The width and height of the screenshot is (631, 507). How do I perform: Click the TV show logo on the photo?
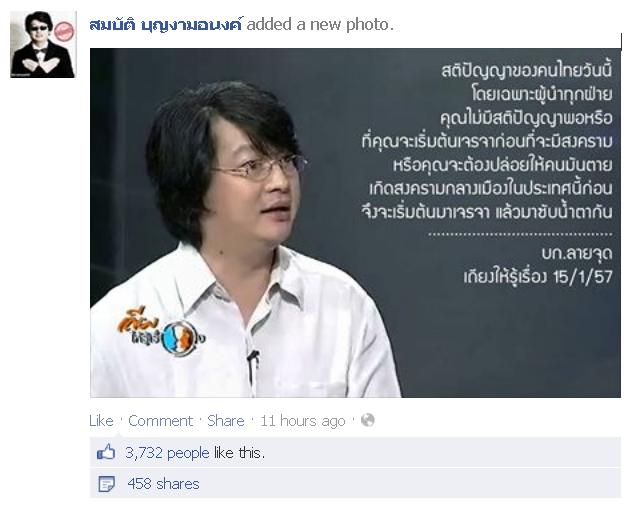162,332
